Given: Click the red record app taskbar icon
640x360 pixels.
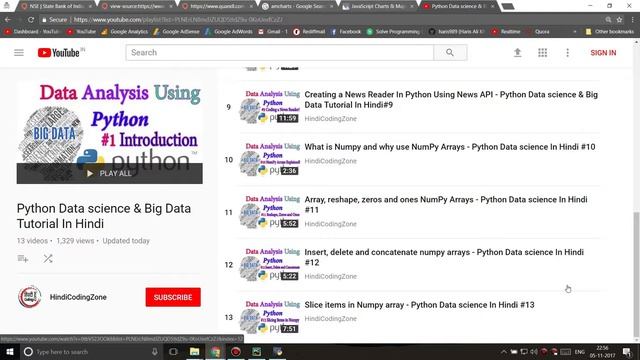Looking at the screenshot, I should coord(236,351).
